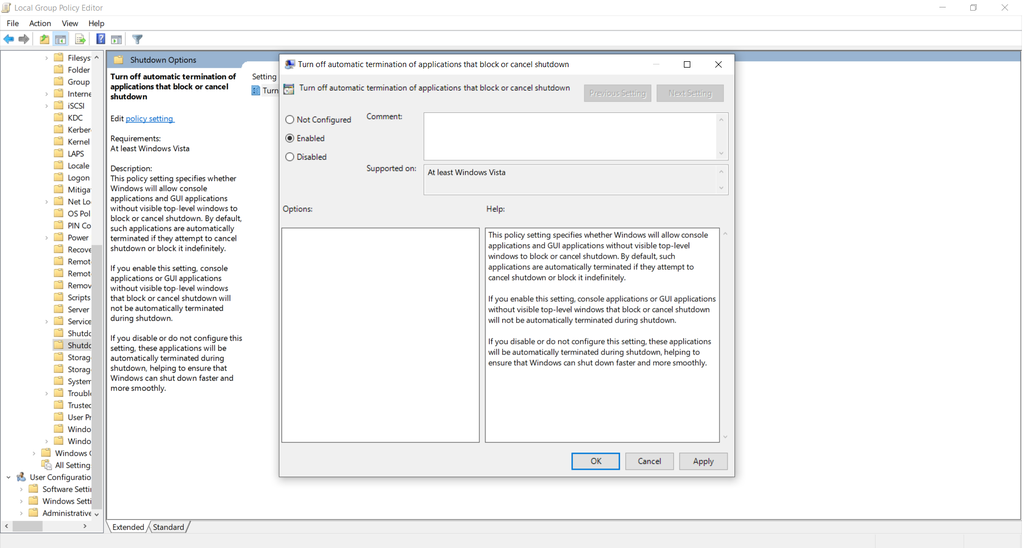Switch to the Extended tab
1024x548 pixels.
coord(128,527)
